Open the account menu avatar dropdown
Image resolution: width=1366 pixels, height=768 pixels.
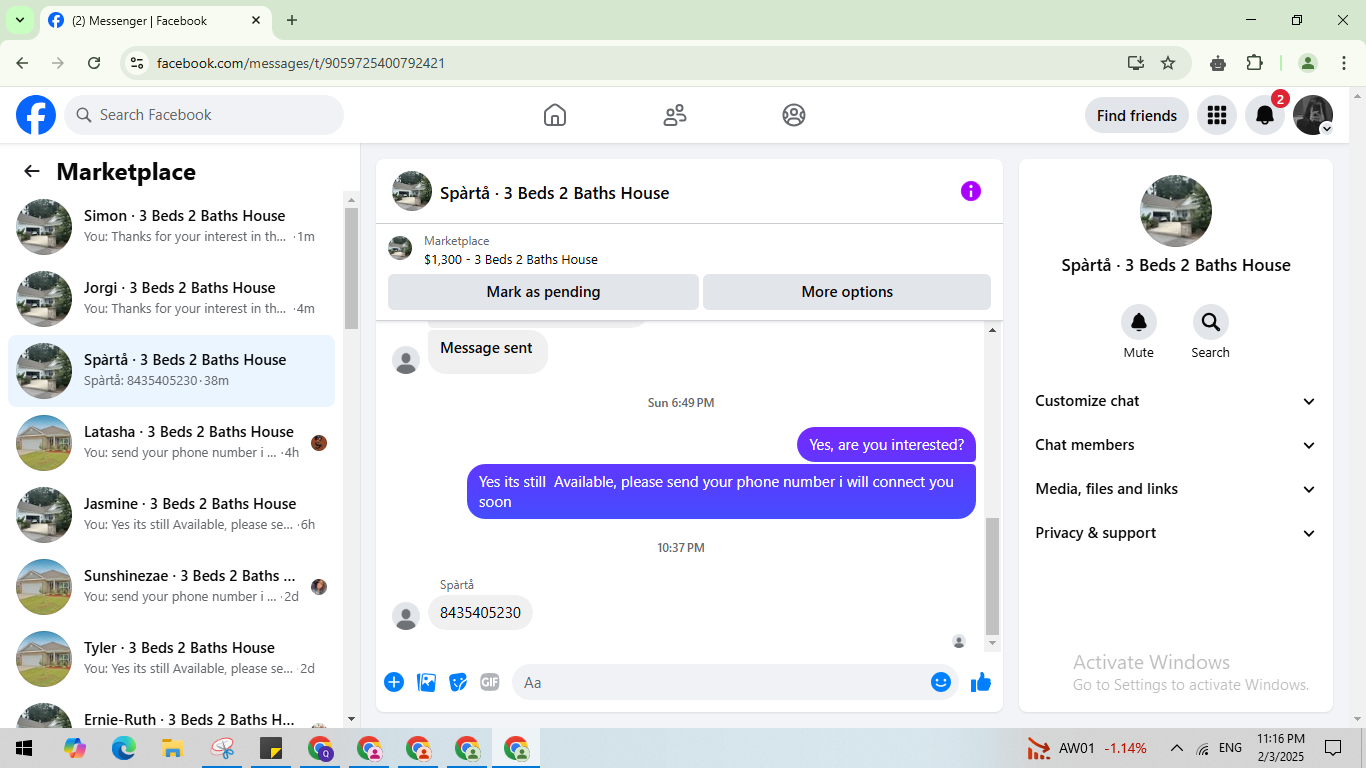[1313, 115]
